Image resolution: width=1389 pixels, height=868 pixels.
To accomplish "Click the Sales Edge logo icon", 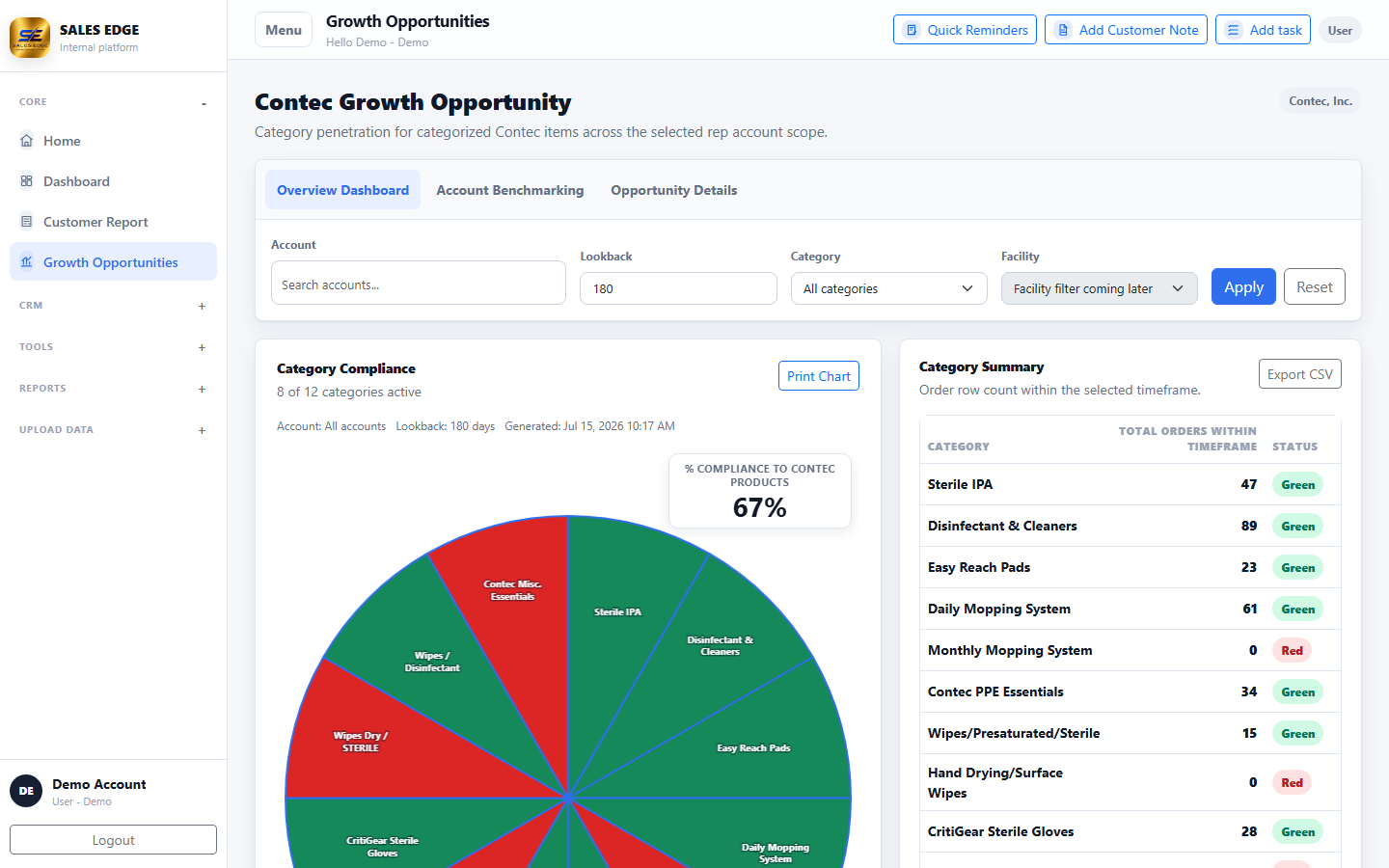I will click(30, 38).
